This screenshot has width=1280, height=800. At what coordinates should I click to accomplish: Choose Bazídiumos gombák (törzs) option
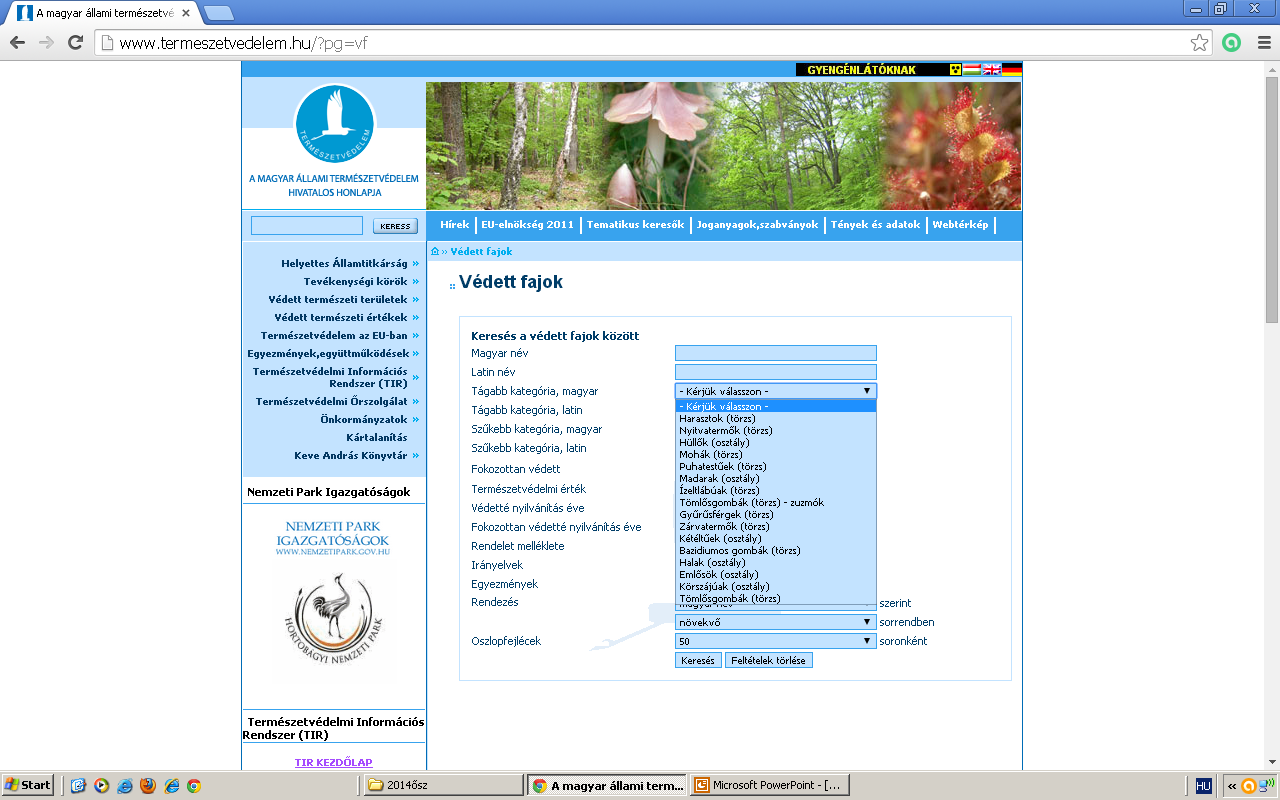[776, 551]
